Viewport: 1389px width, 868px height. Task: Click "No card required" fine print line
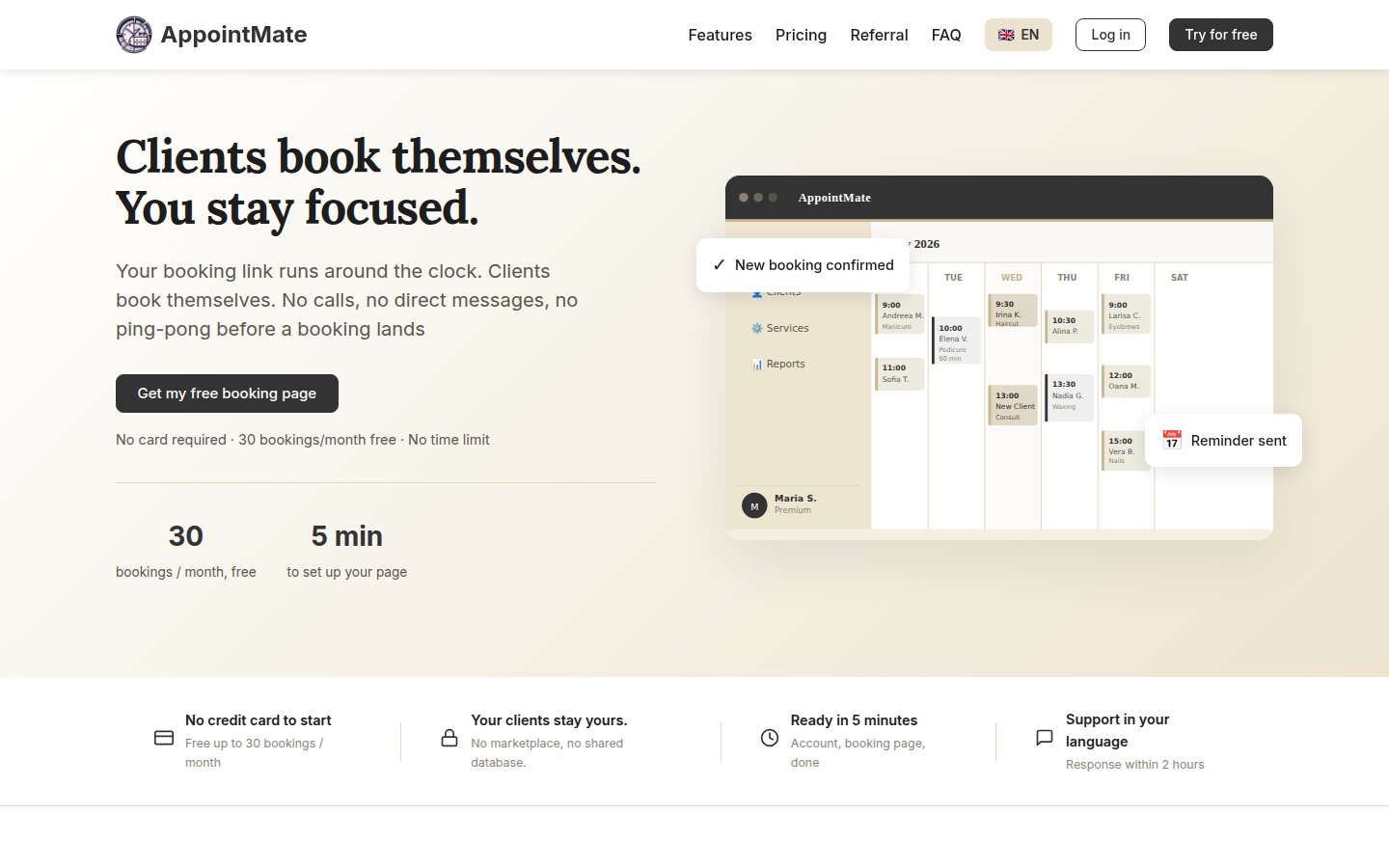click(303, 440)
